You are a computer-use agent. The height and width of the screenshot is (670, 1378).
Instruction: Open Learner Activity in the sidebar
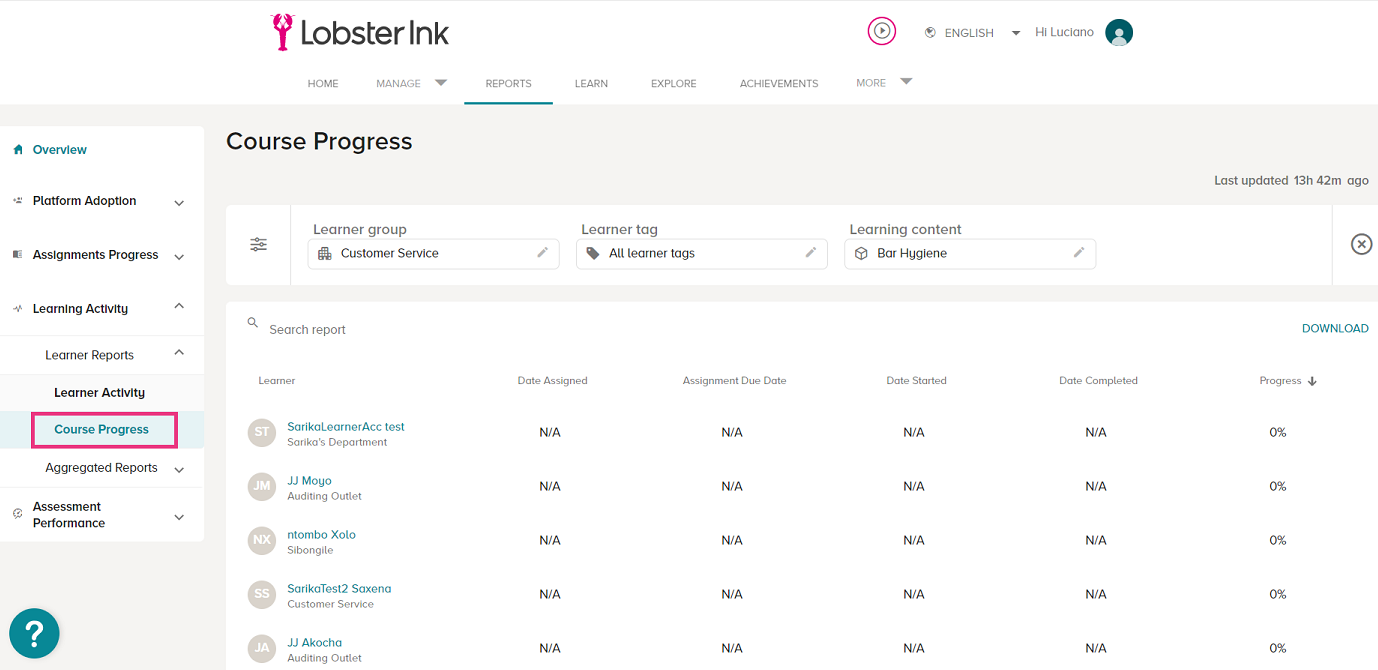tap(100, 393)
